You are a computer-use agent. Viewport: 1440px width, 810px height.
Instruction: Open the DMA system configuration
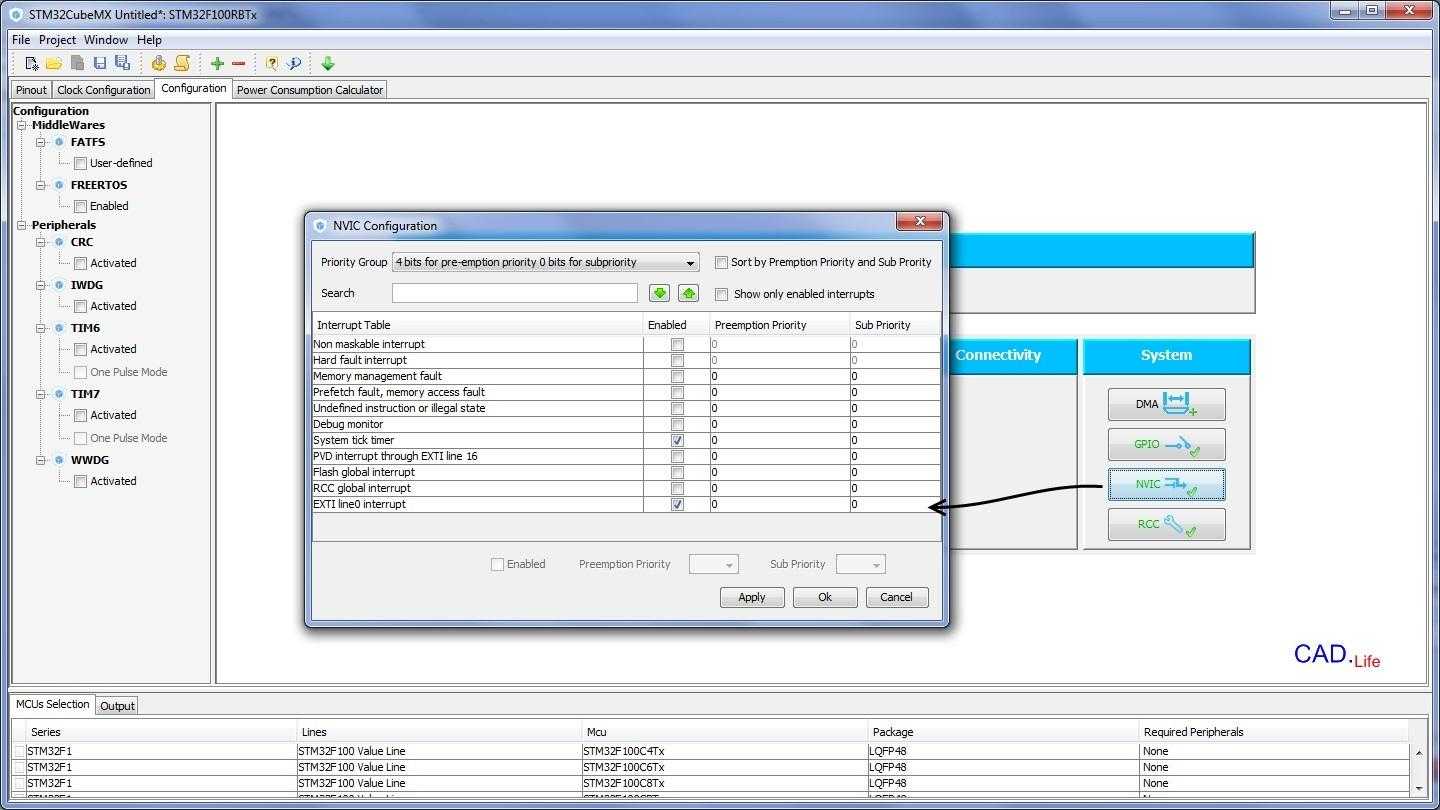(1166, 404)
